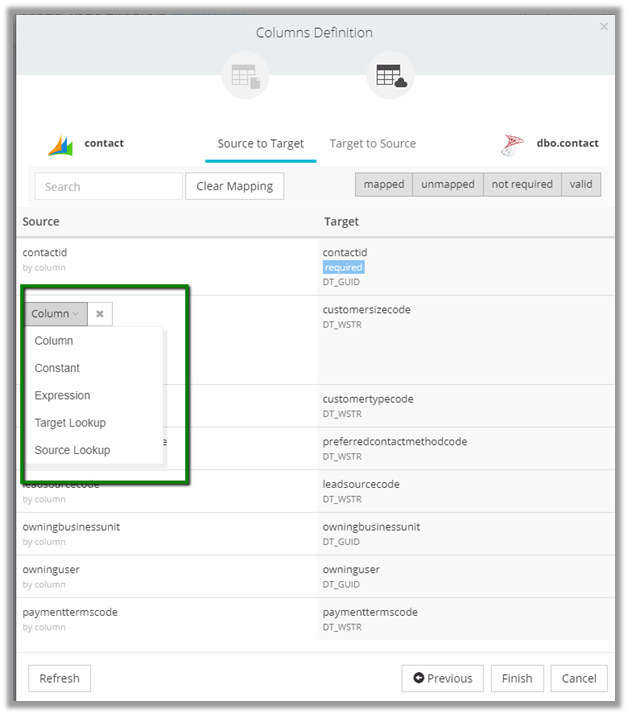The width and height of the screenshot is (628, 715).
Task: Toggle the unmapped filter
Action: 447,185
